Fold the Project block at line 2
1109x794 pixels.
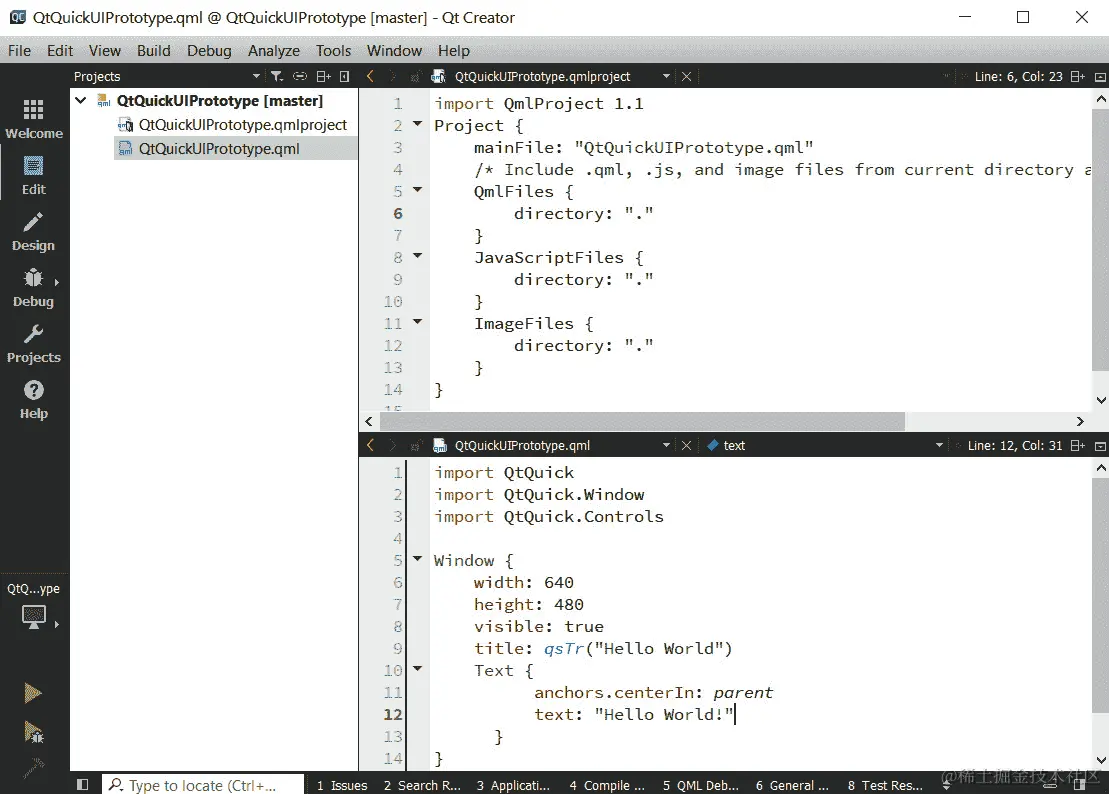pos(417,124)
